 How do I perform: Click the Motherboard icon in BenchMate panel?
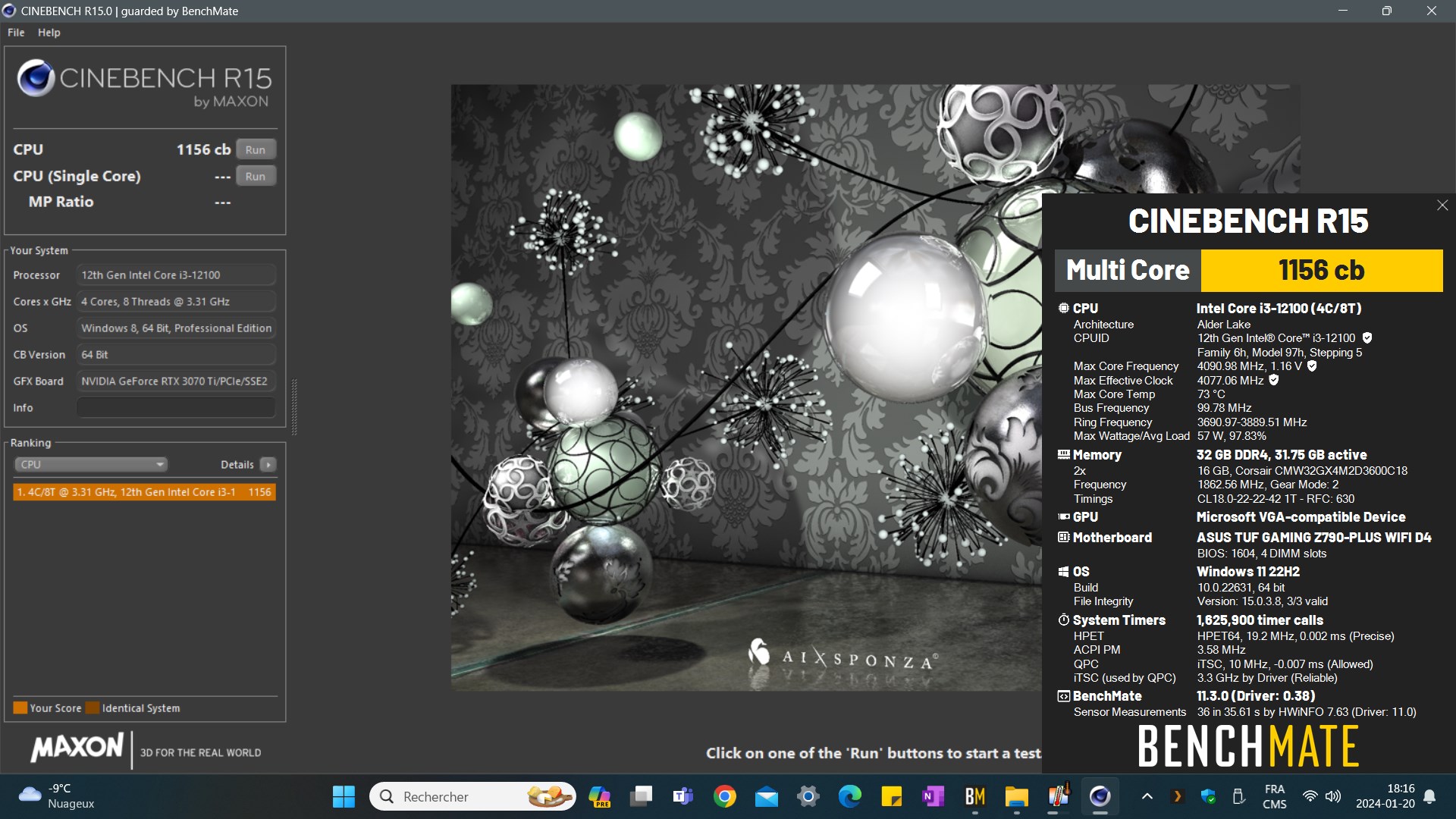tap(1064, 538)
